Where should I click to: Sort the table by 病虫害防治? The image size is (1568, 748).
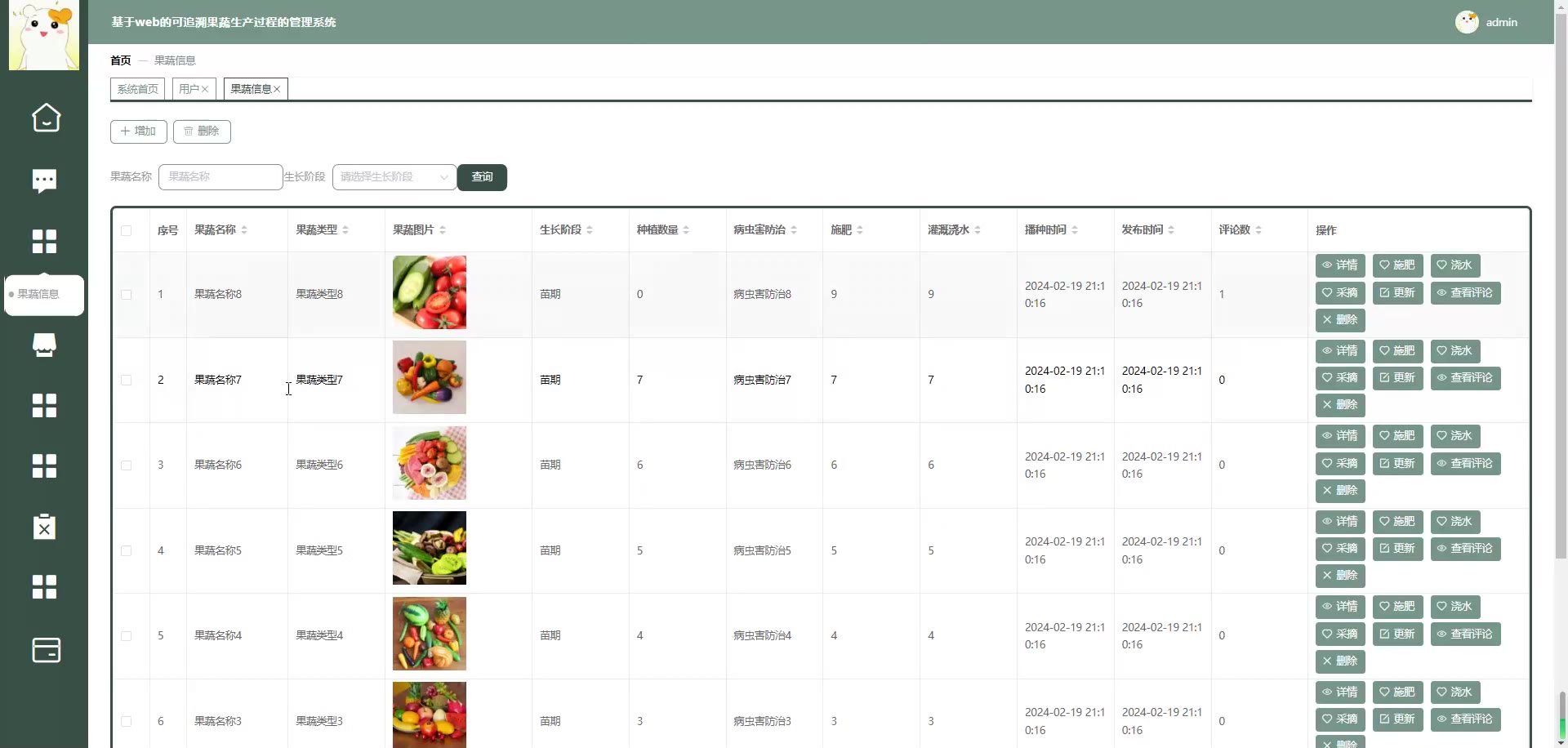click(794, 230)
